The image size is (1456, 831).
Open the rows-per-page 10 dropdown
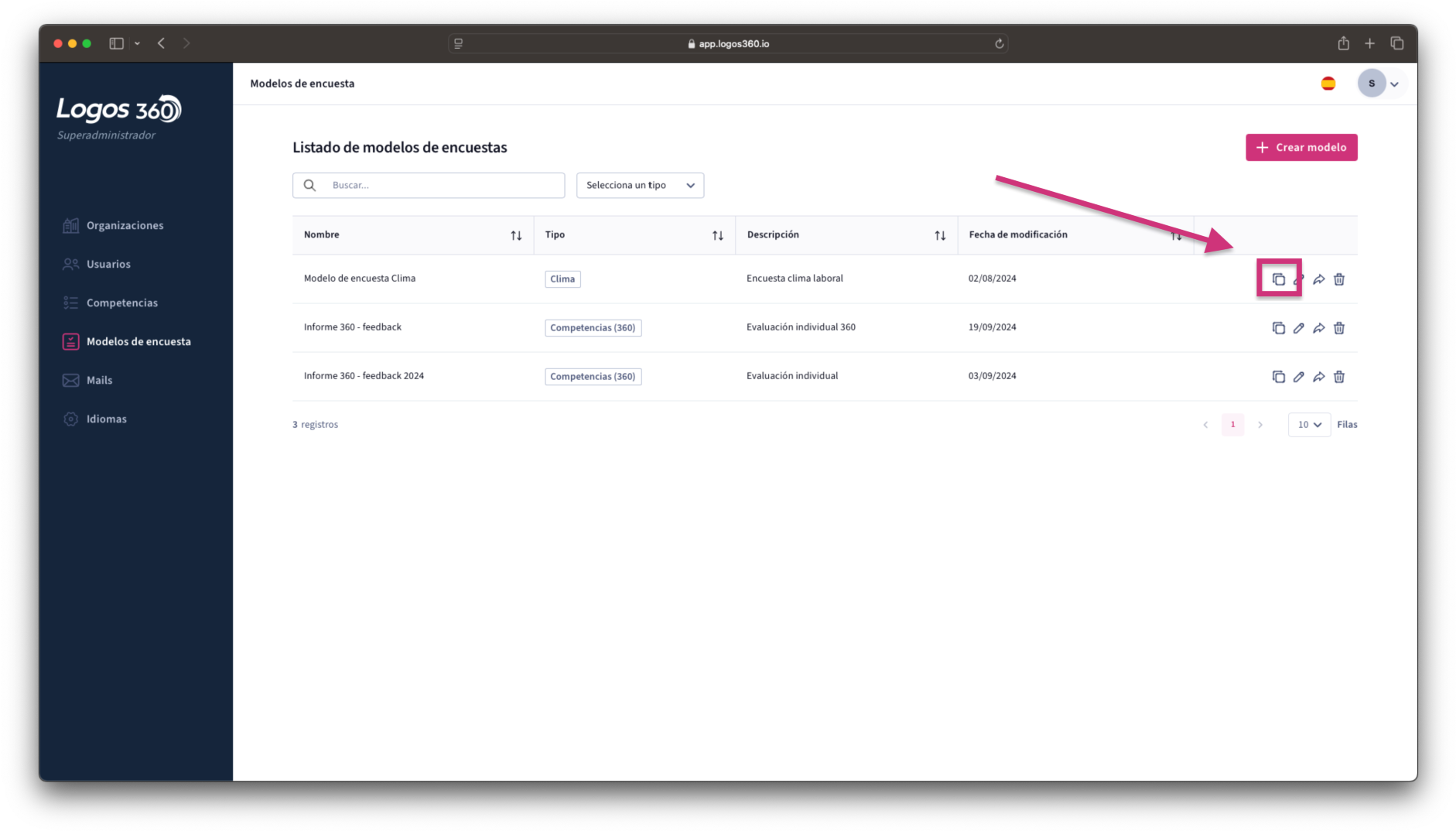click(1309, 424)
